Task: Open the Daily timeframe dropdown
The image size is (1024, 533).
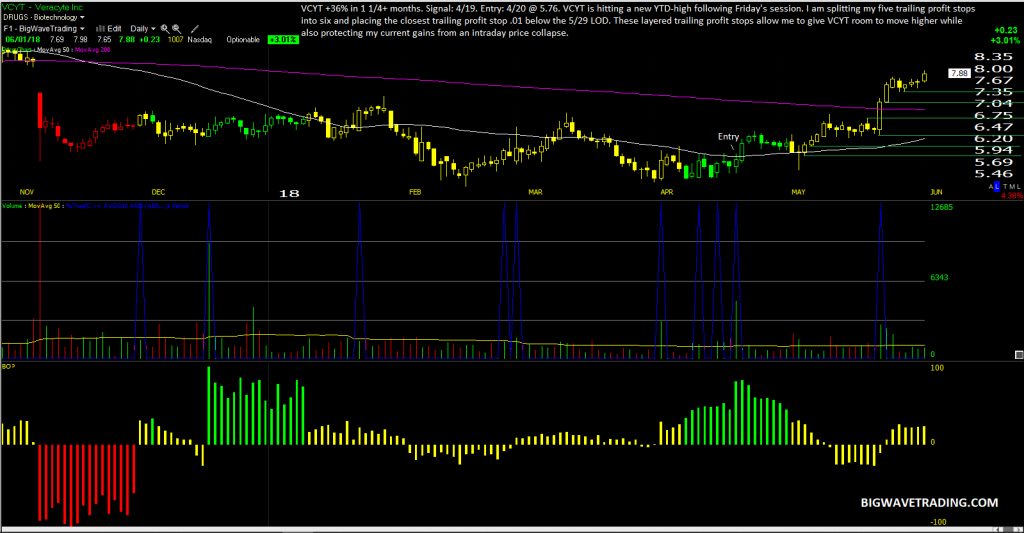Action: point(142,29)
